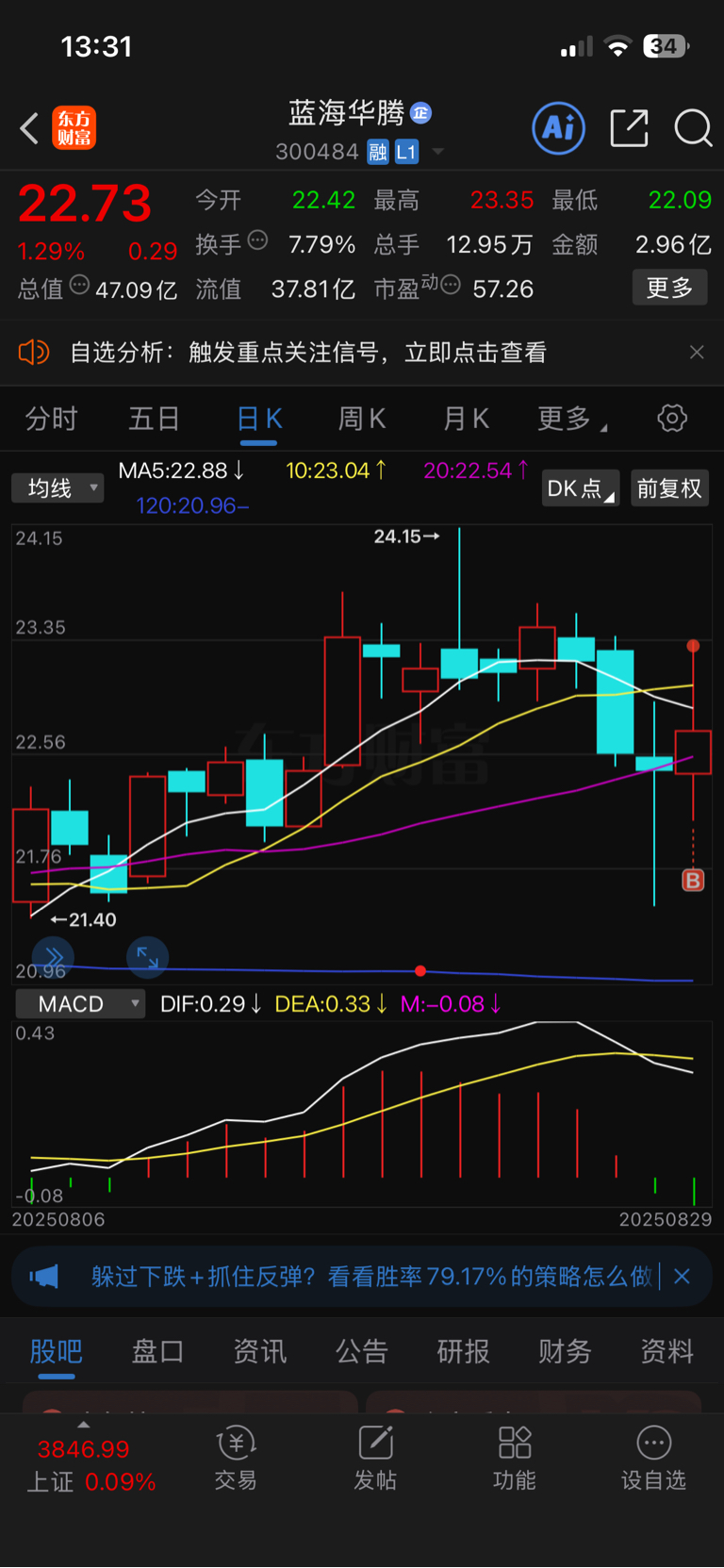Tap the 蓝海华腾 verified badge
The width and height of the screenshot is (724, 1568).
tap(421, 113)
